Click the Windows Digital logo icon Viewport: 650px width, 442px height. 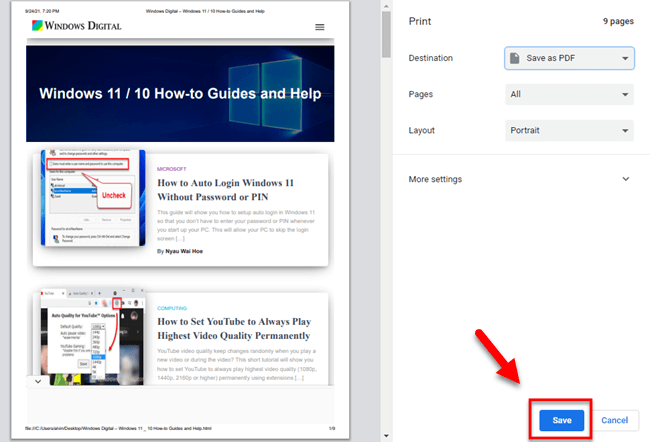pos(37,26)
